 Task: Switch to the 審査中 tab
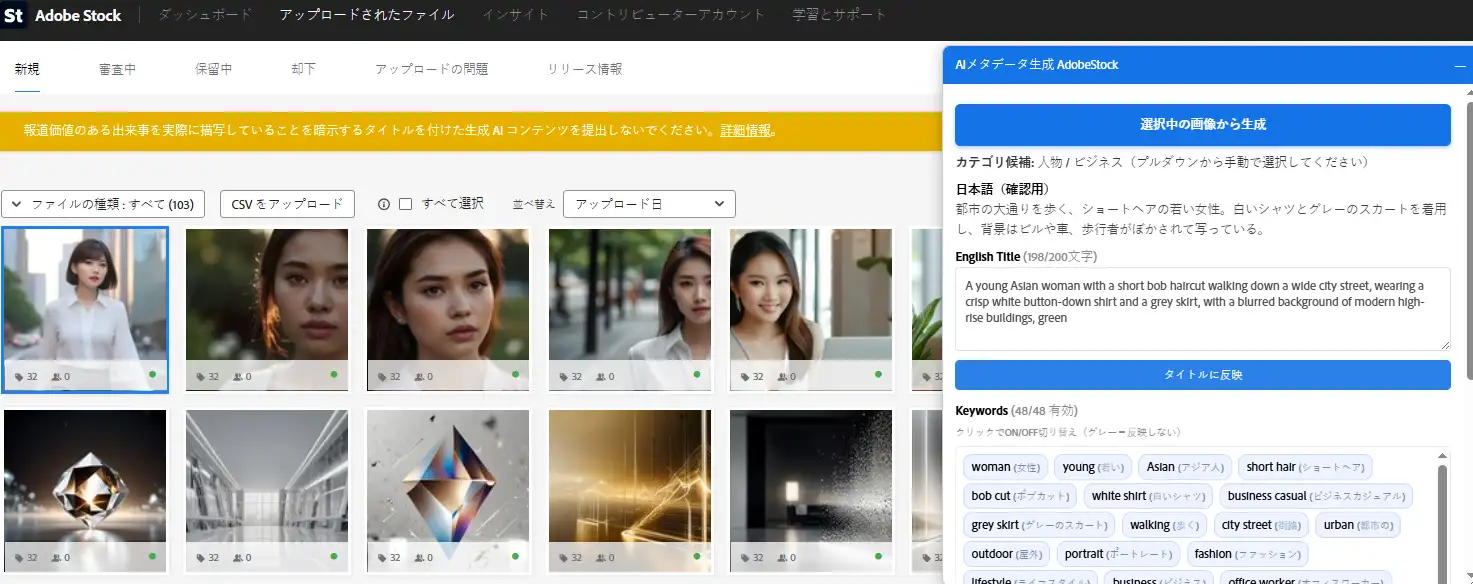coord(117,69)
